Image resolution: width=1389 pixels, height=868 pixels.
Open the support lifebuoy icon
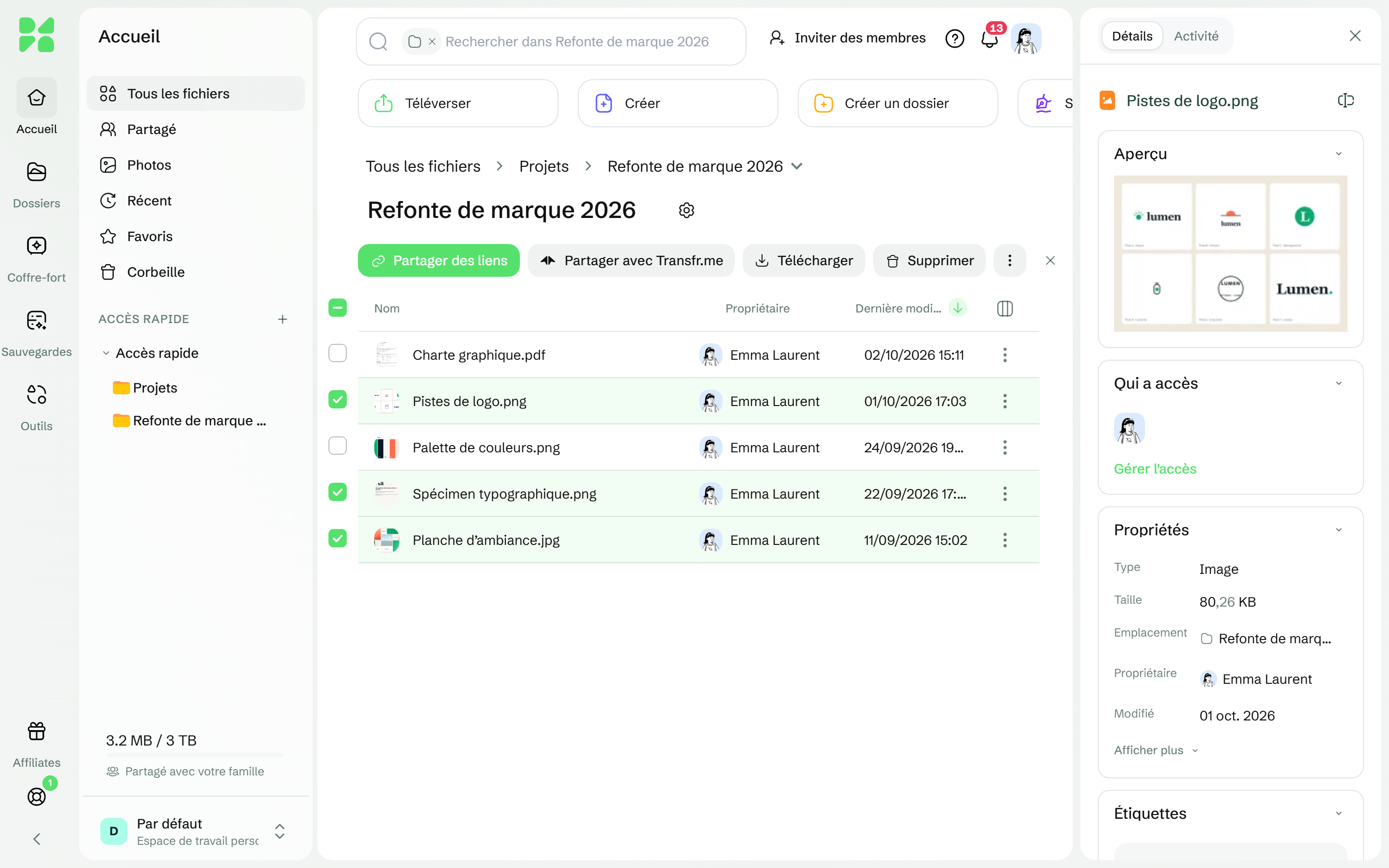tap(36, 796)
